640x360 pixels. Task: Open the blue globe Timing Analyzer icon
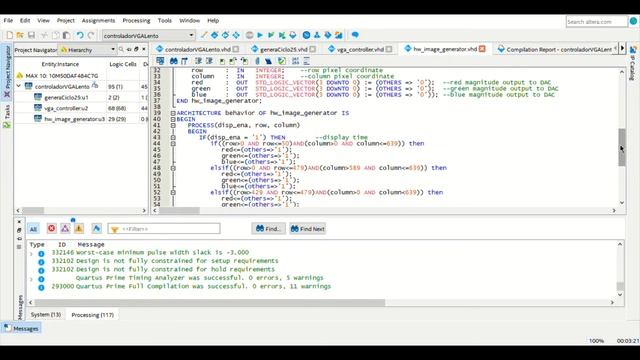pos(306,35)
